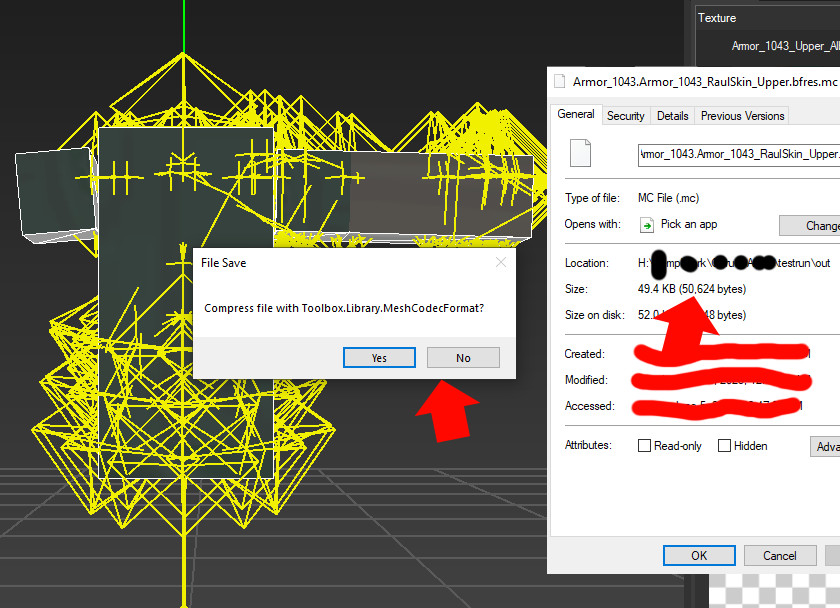The width and height of the screenshot is (840, 608).
Task: Switch to the General tab
Action: pyautogui.click(x=576, y=115)
